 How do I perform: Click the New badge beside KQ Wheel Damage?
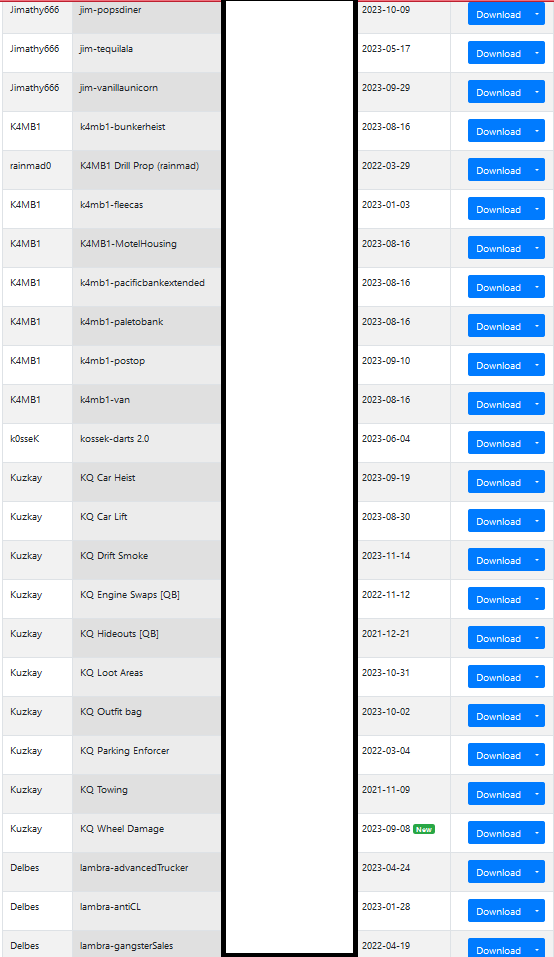pyautogui.click(x=424, y=829)
